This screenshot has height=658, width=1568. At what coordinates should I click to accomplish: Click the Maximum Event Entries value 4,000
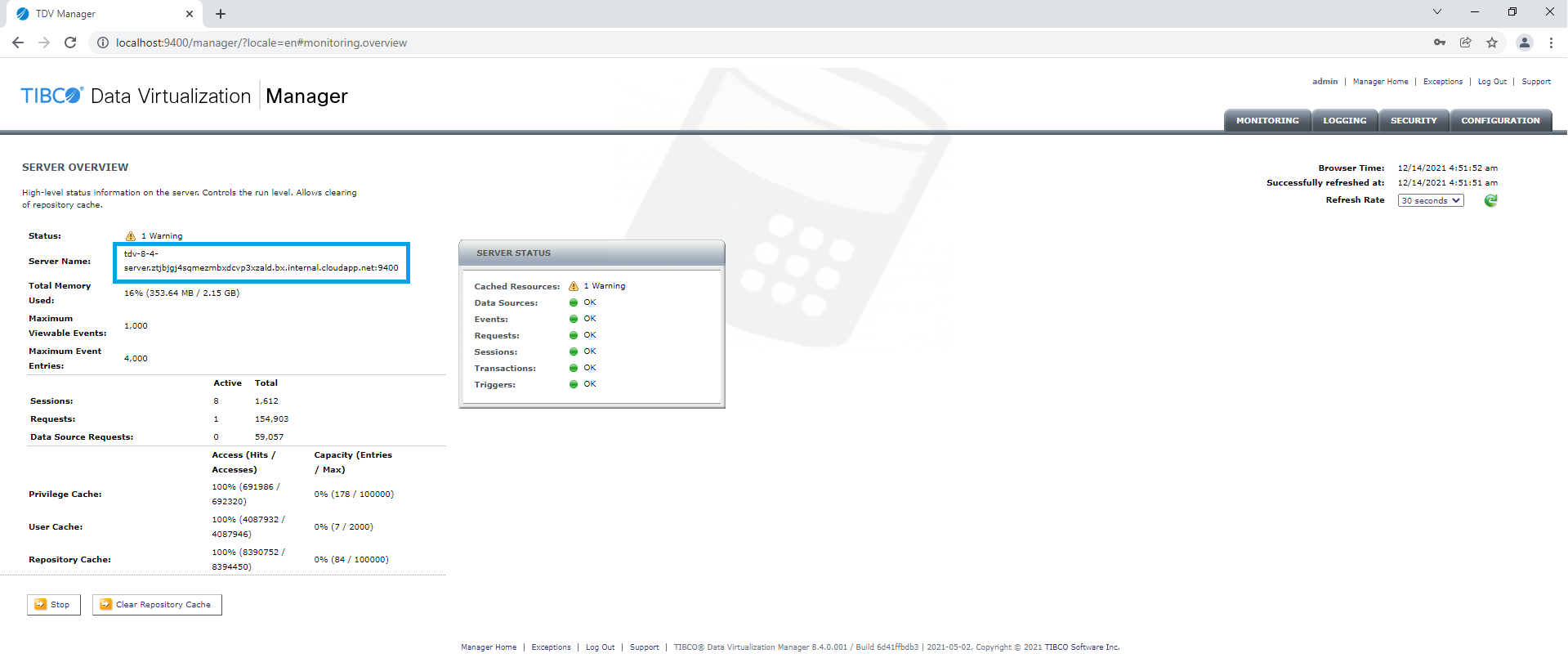(x=136, y=359)
